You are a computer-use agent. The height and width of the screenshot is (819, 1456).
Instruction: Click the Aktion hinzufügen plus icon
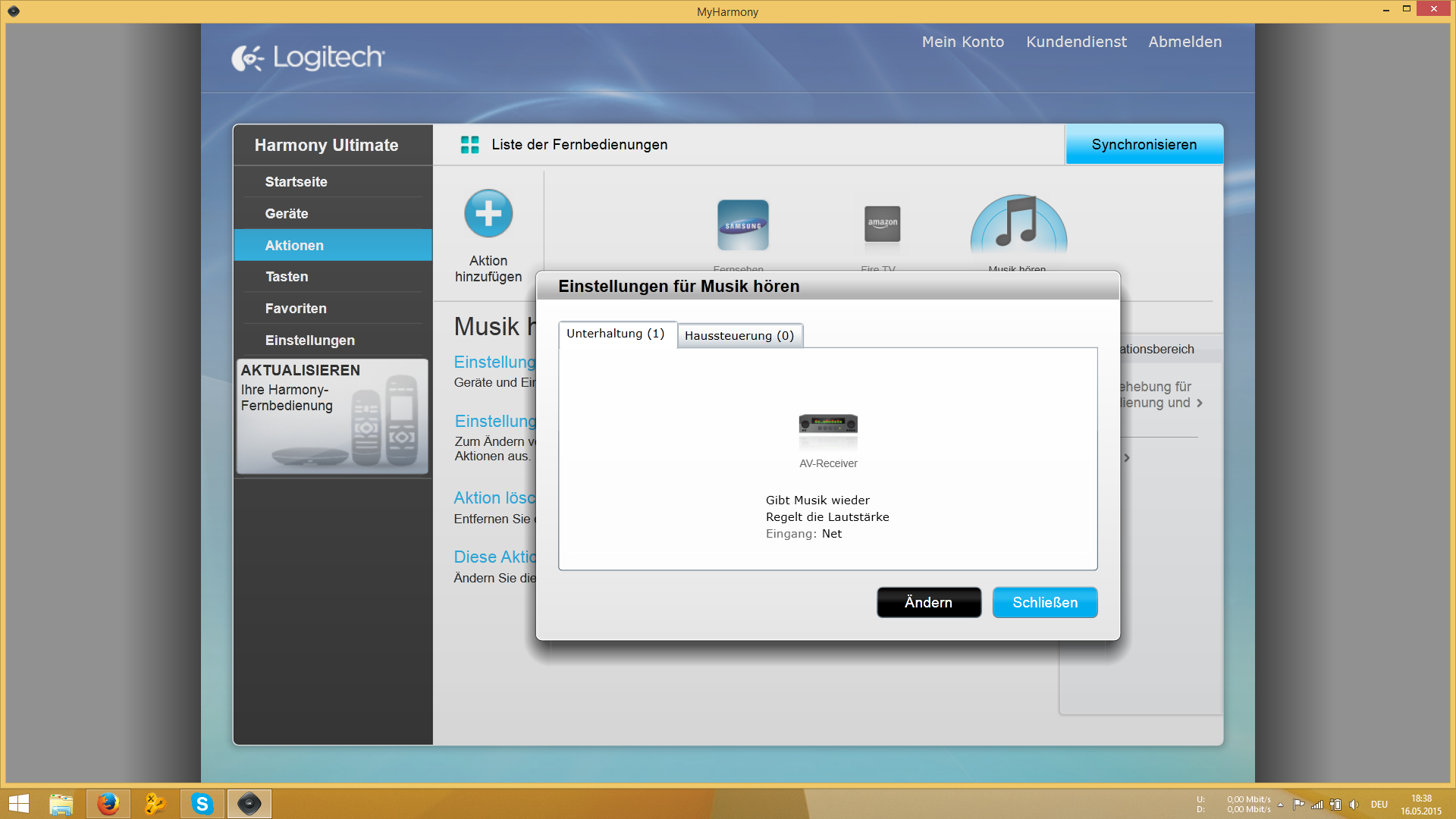point(488,213)
